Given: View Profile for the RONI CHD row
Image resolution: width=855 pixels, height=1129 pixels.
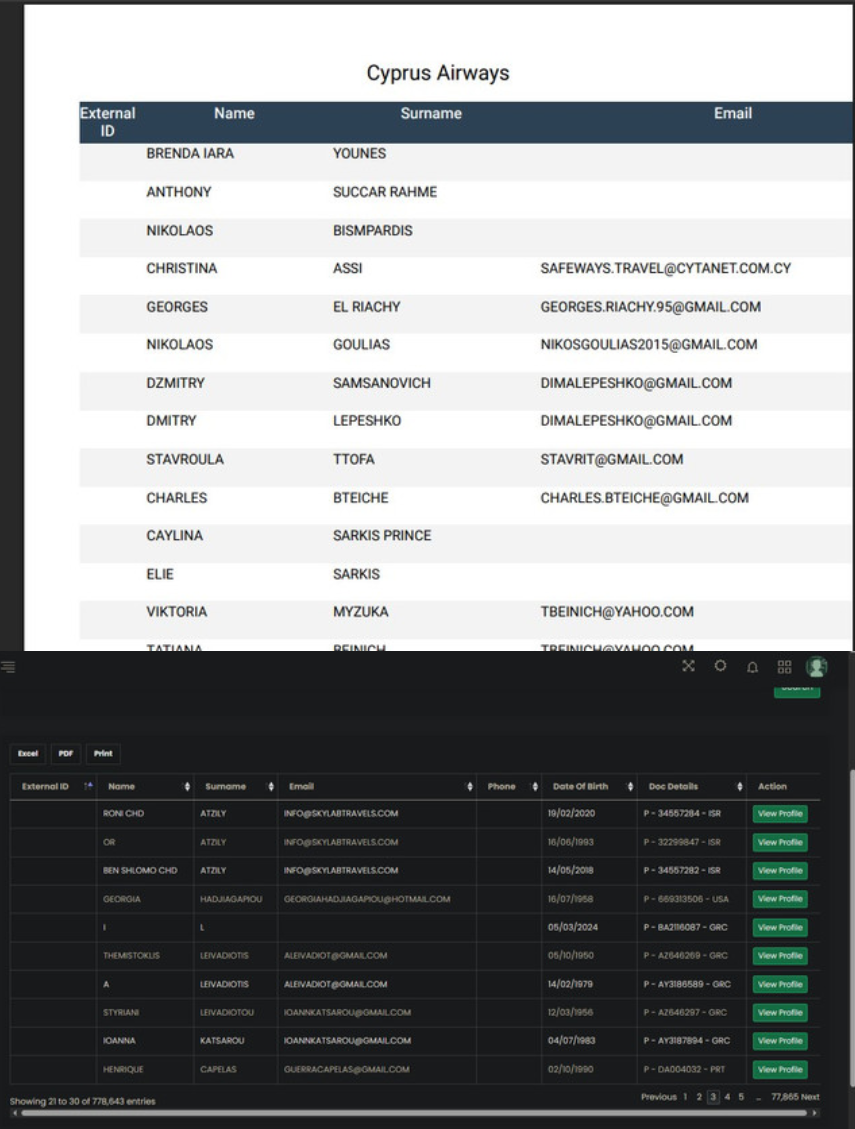Looking at the screenshot, I should (x=780, y=814).
